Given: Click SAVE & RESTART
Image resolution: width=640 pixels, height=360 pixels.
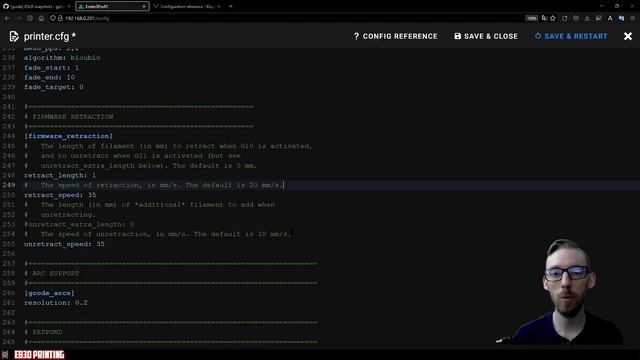Looking at the screenshot, I should click(571, 36).
